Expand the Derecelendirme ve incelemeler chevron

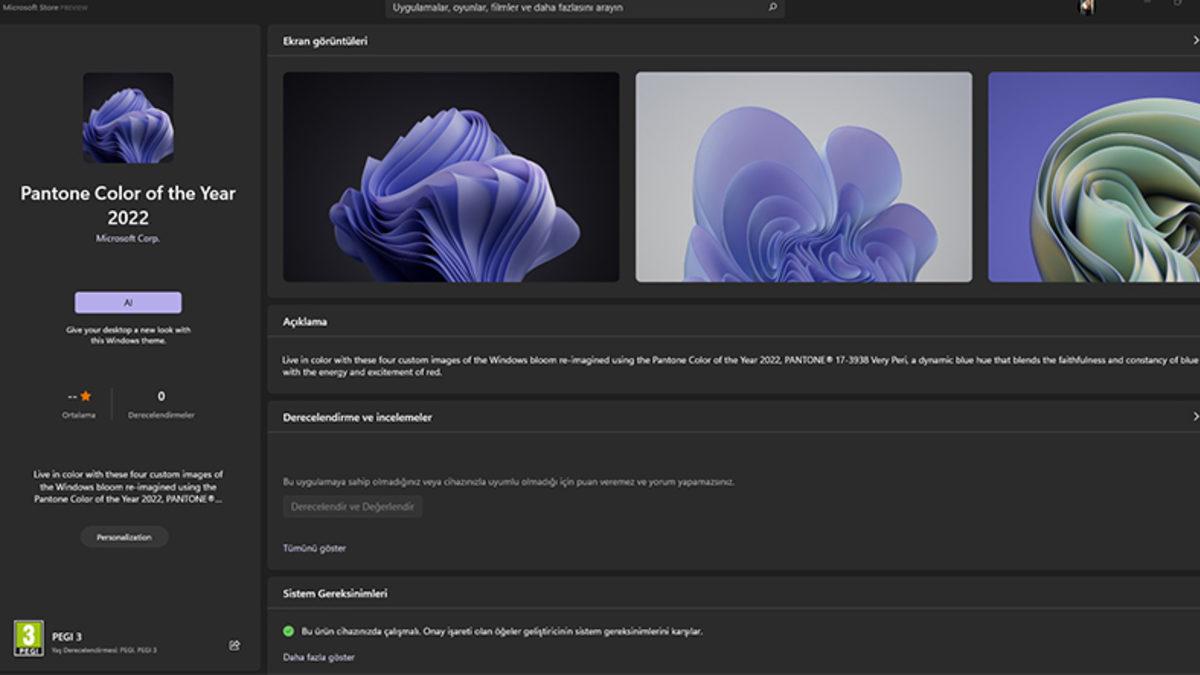pos(1192,416)
